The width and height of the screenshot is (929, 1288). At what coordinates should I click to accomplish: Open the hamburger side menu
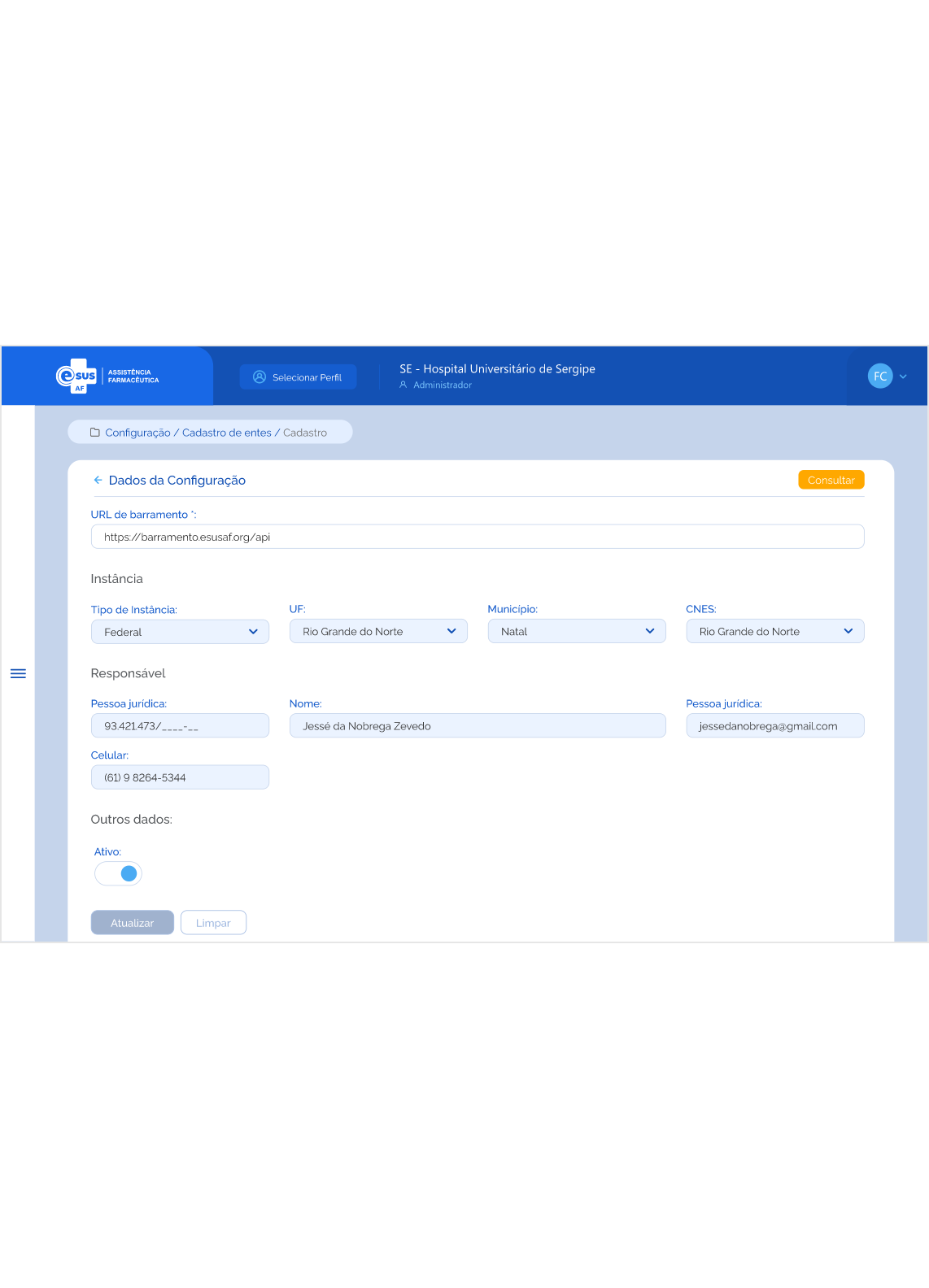click(18, 673)
